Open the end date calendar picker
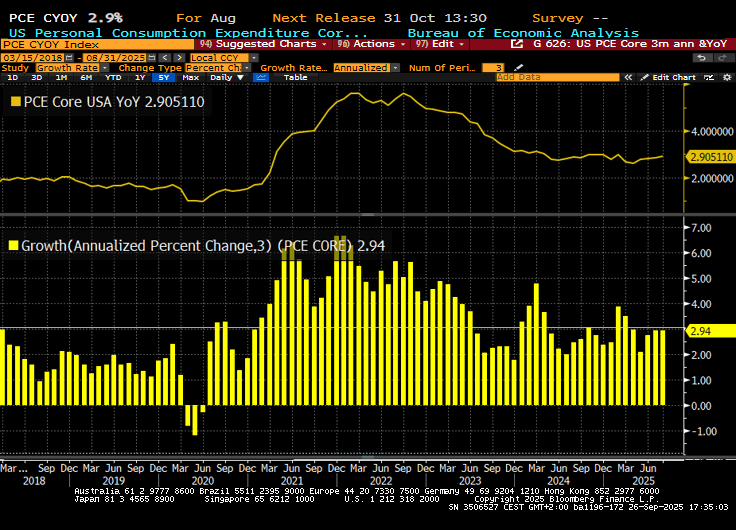 point(150,57)
